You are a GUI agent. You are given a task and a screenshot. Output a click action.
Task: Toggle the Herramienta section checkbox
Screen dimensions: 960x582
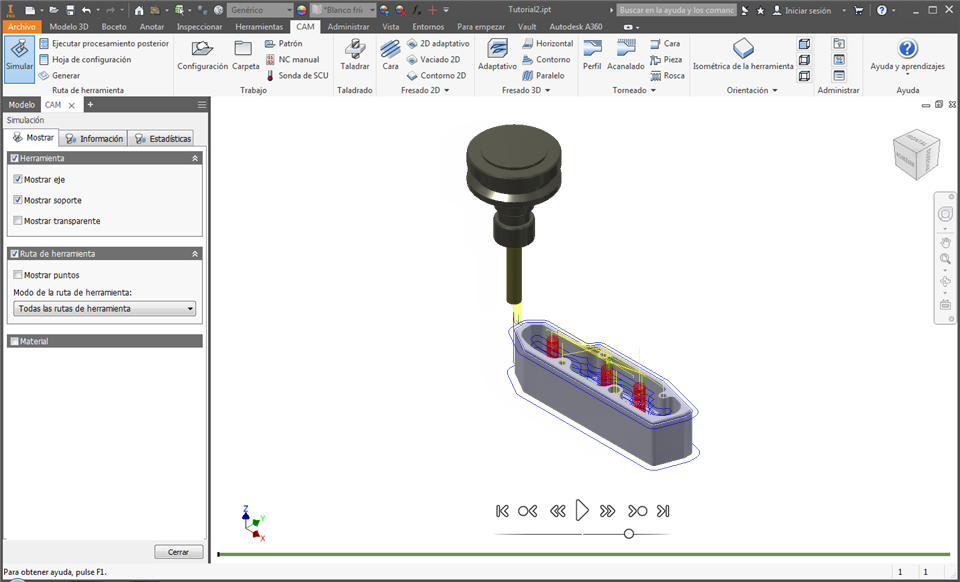(15, 158)
